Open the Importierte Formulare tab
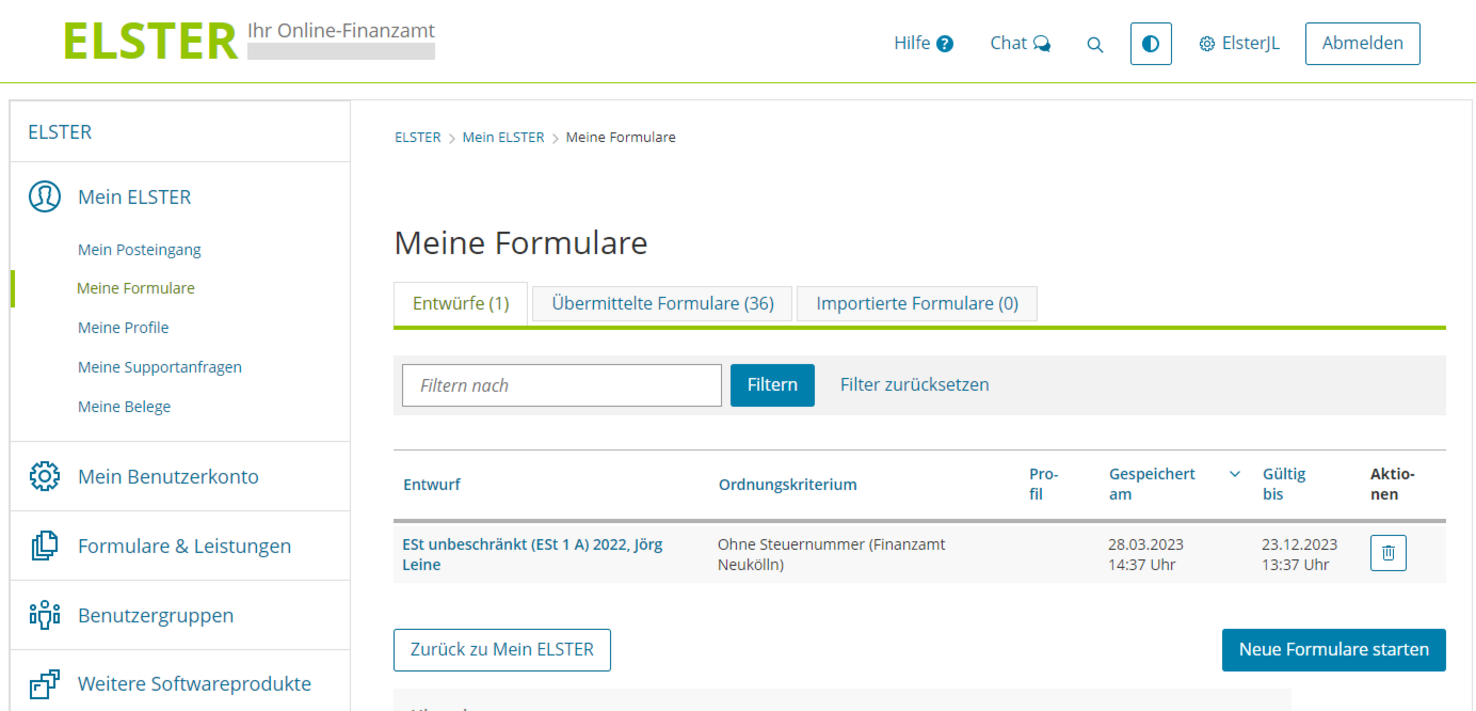Screen dimensions: 1476x711 coord(916,303)
